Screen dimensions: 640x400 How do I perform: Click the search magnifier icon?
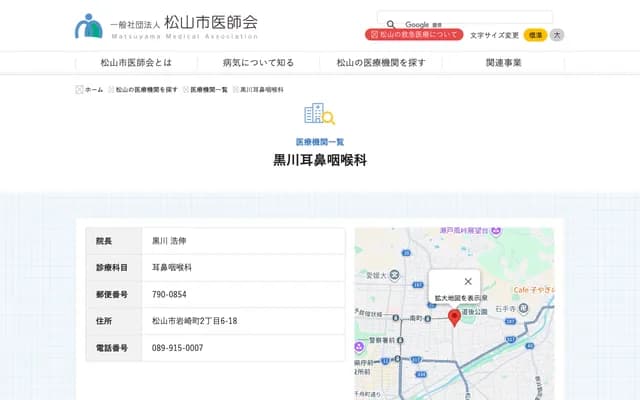[x=391, y=24]
